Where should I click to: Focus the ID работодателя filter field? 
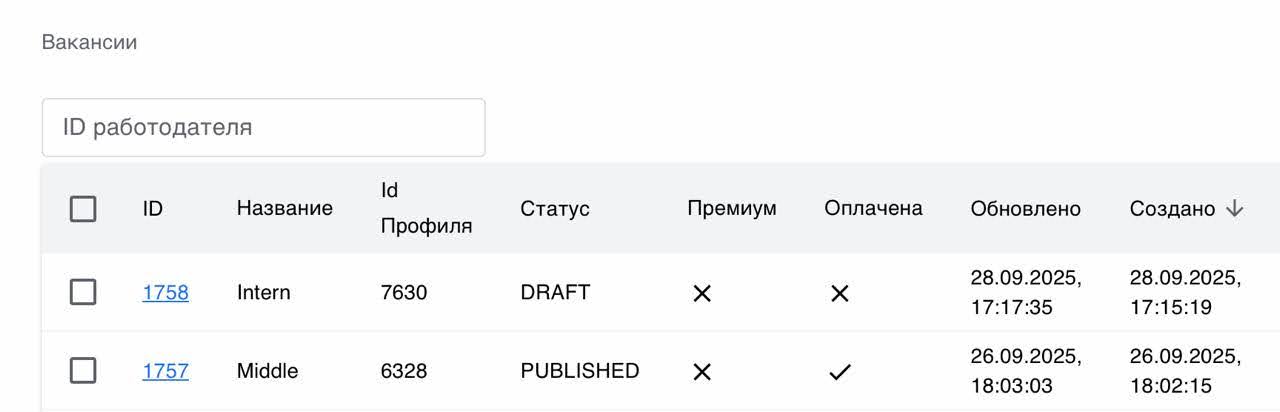tap(263, 127)
